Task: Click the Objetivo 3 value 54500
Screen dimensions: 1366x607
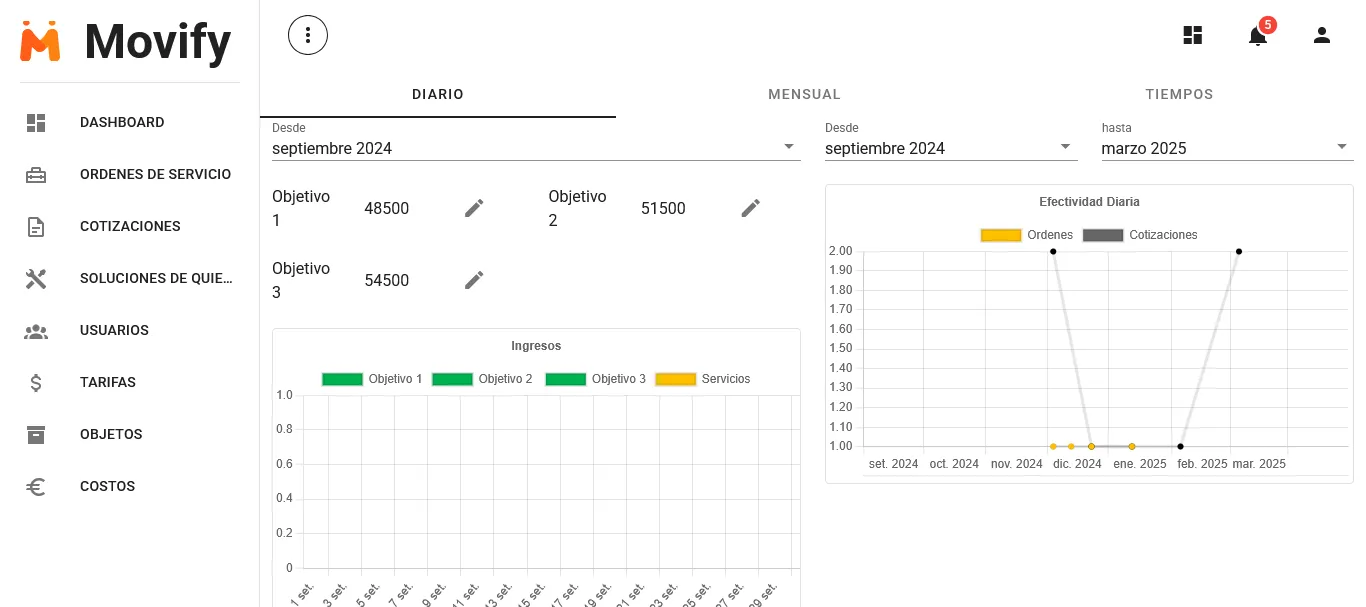Action: click(387, 280)
